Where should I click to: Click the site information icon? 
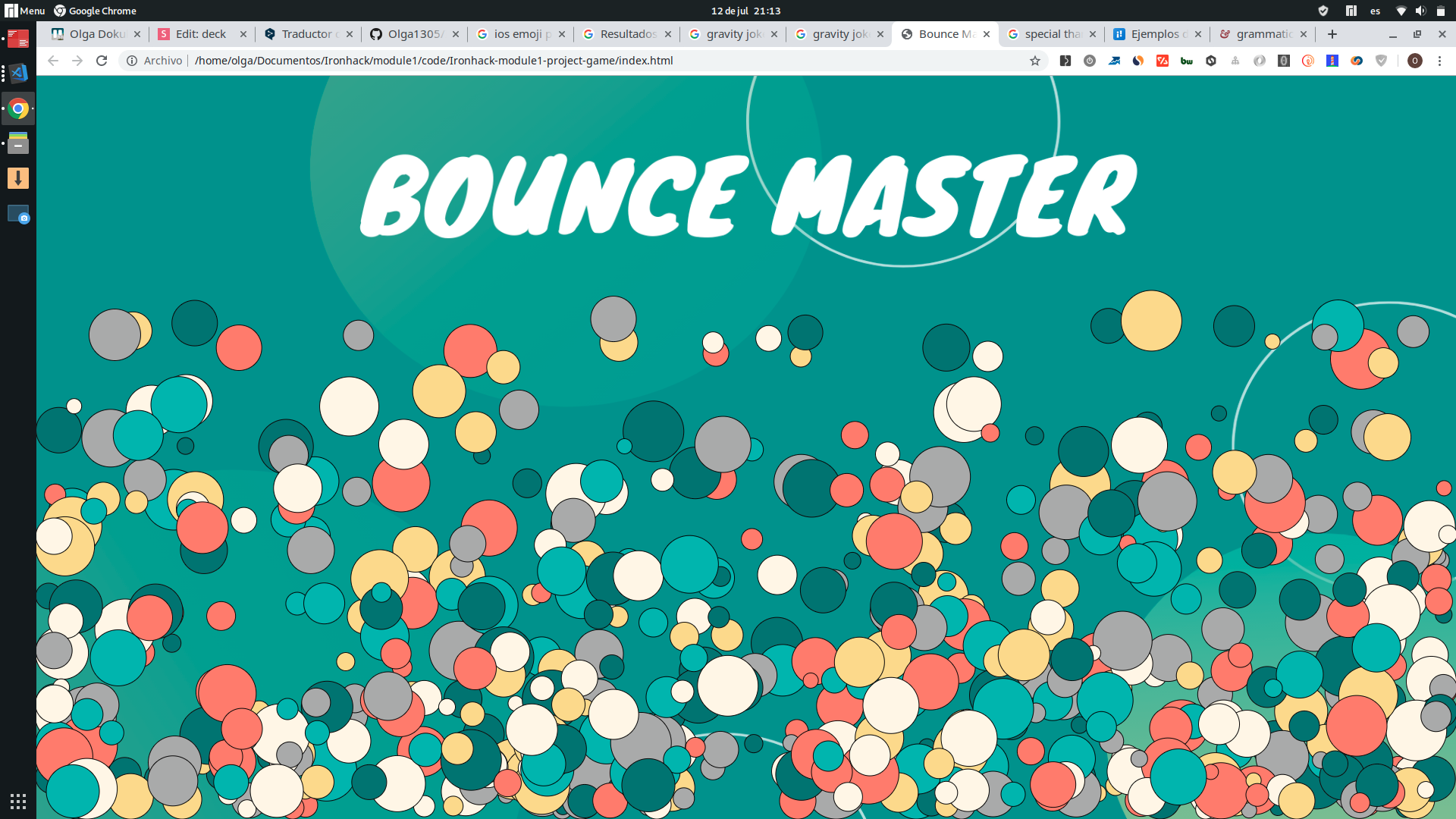point(132,61)
